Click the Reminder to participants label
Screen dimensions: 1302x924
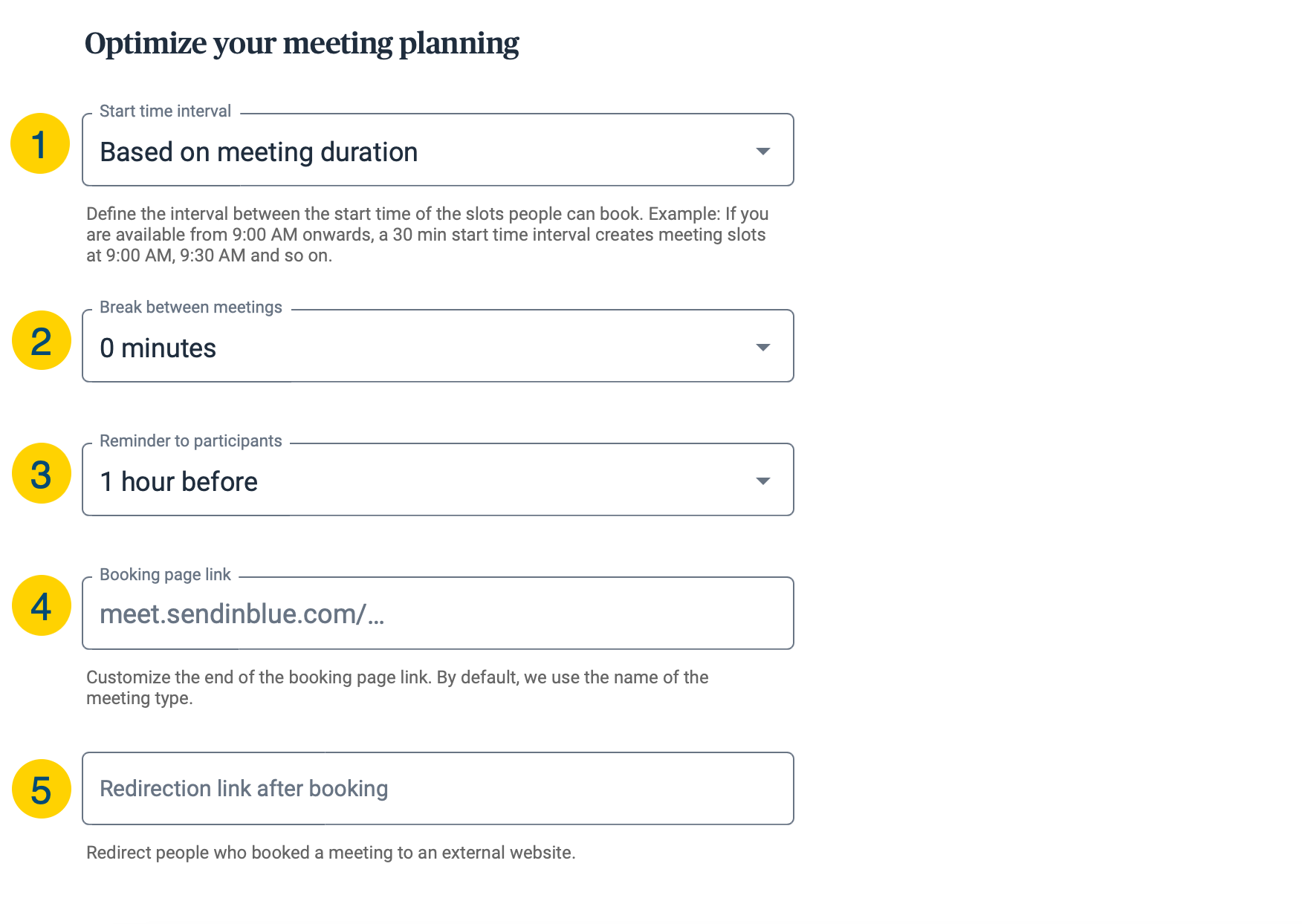[x=191, y=441]
